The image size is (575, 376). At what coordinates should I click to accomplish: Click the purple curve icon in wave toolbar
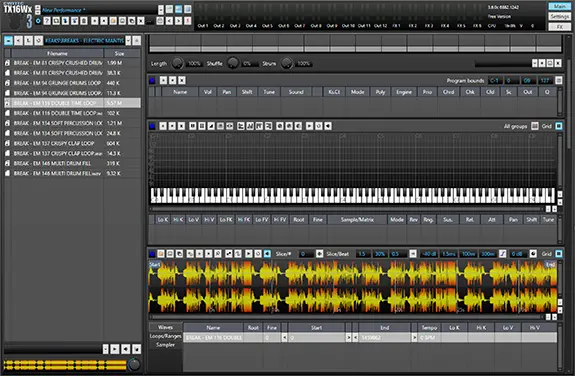coord(502,254)
